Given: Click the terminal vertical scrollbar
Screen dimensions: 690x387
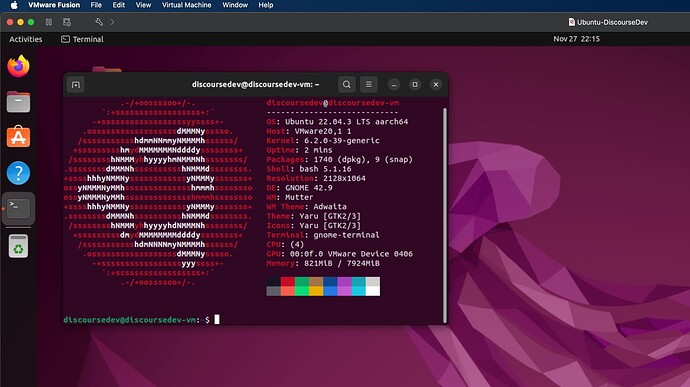Looking at the screenshot, I should (x=445, y=215).
